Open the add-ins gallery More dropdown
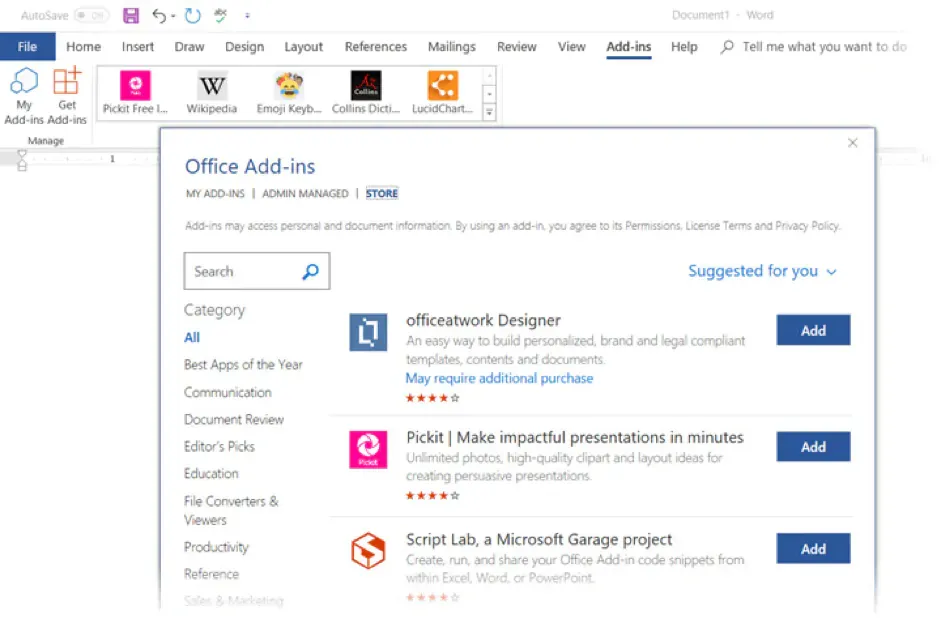The width and height of the screenshot is (939, 618). [x=489, y=110]
